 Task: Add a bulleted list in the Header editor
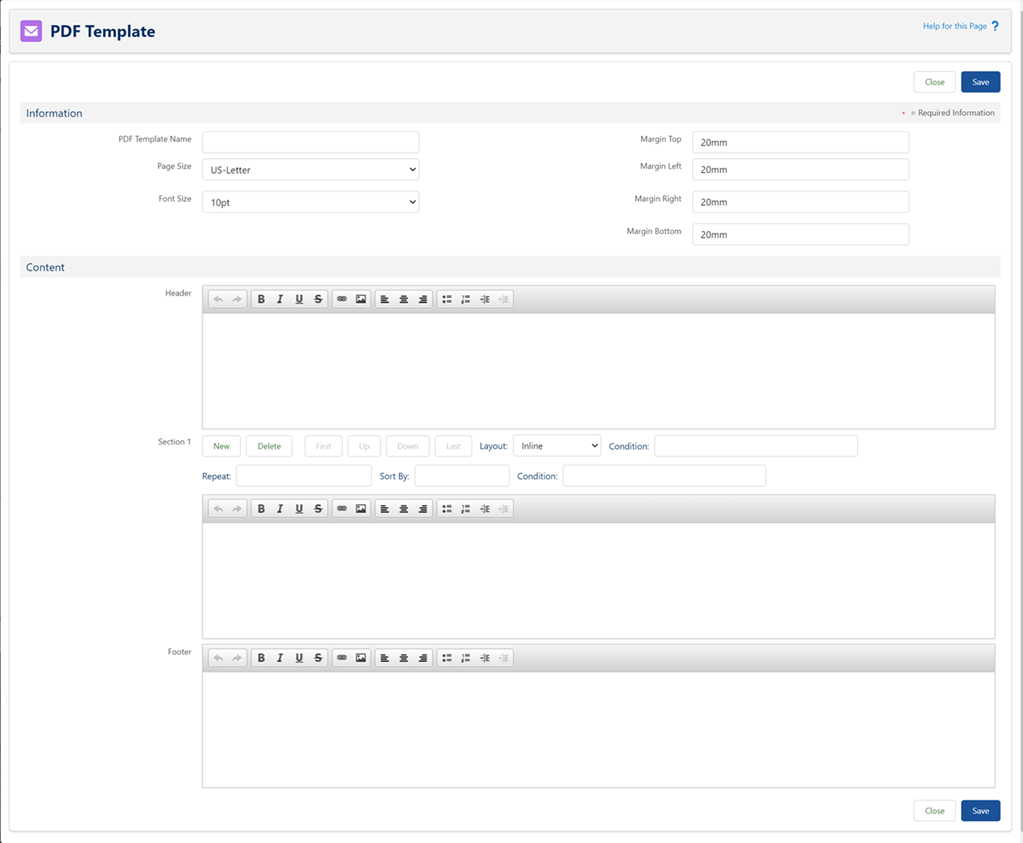447,299
